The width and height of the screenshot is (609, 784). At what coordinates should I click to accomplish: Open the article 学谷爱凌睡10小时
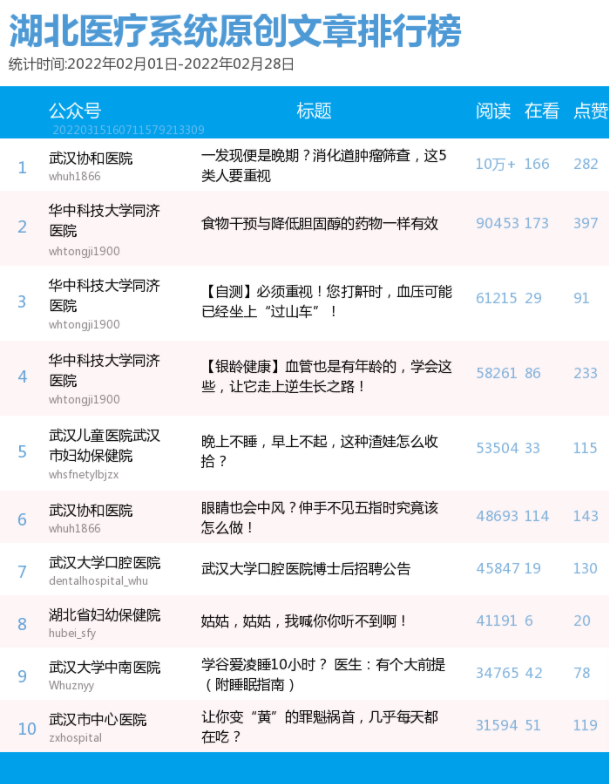(x=323, y=674)
